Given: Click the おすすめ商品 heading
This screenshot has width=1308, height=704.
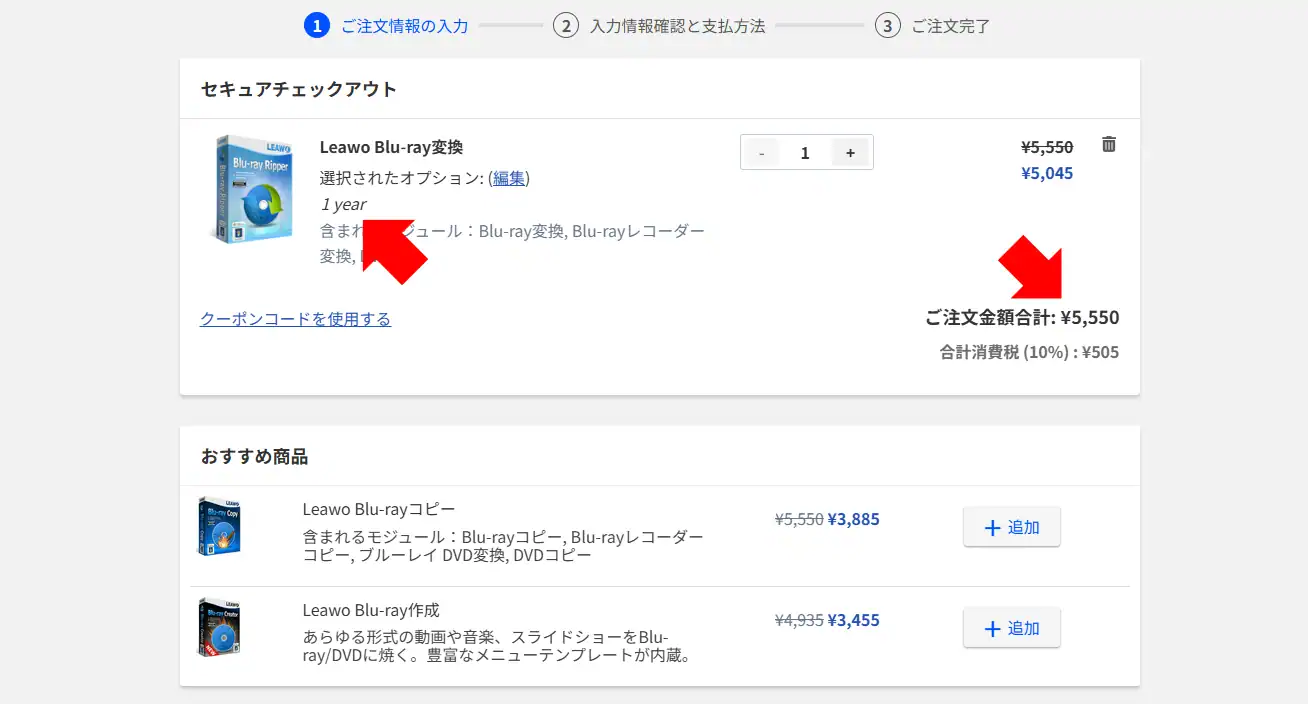Looking at the screenshot, I should tap(254, 457).
